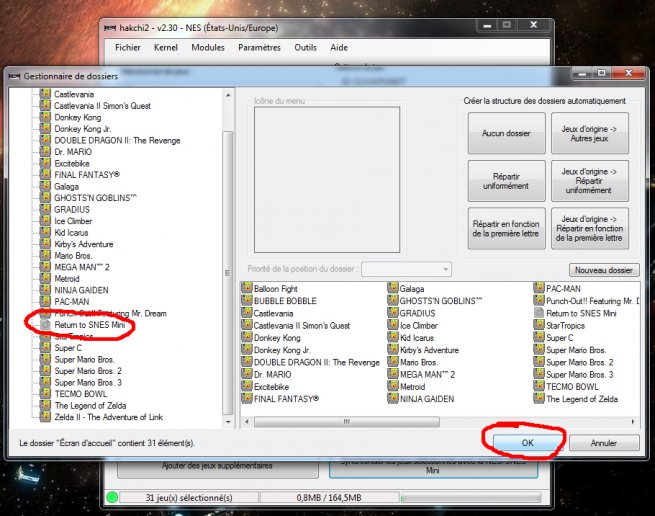The width and height of the screenshot is (655, 516).
Task: Choose the Aucun dossier structure button
Action: click(506, 133)
